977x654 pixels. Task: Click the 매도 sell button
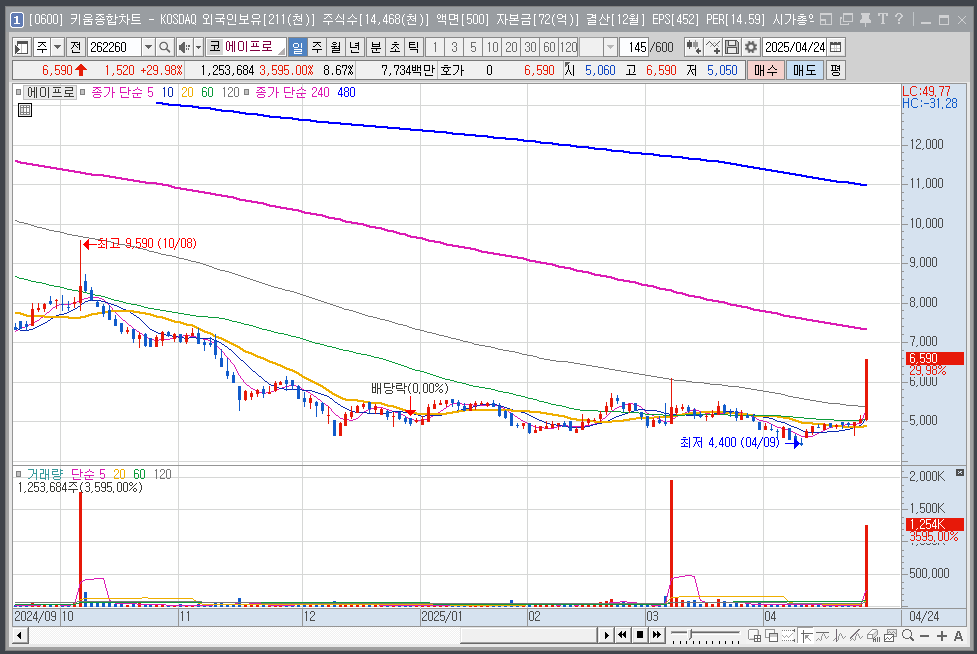pyautogui.click(x=804, y=70)
